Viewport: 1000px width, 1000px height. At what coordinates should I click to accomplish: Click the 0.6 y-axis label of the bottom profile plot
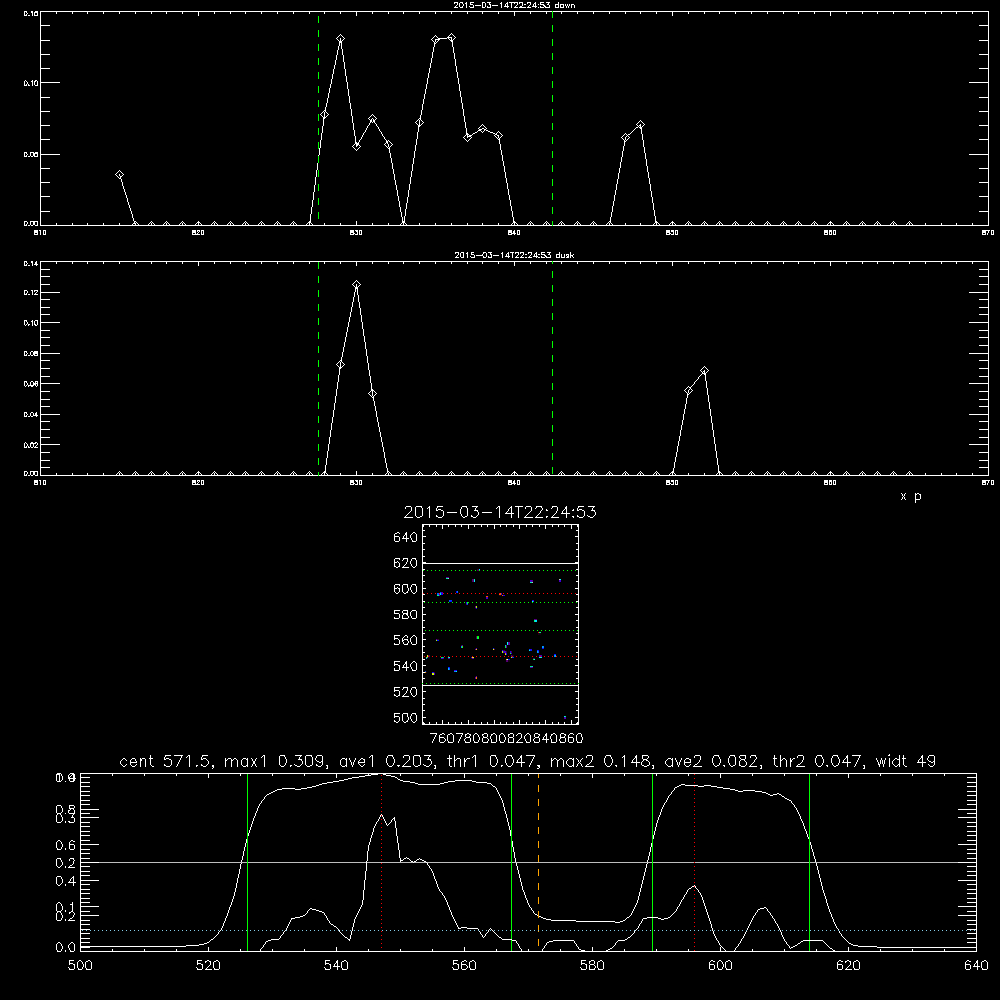[x=66, y=845]
